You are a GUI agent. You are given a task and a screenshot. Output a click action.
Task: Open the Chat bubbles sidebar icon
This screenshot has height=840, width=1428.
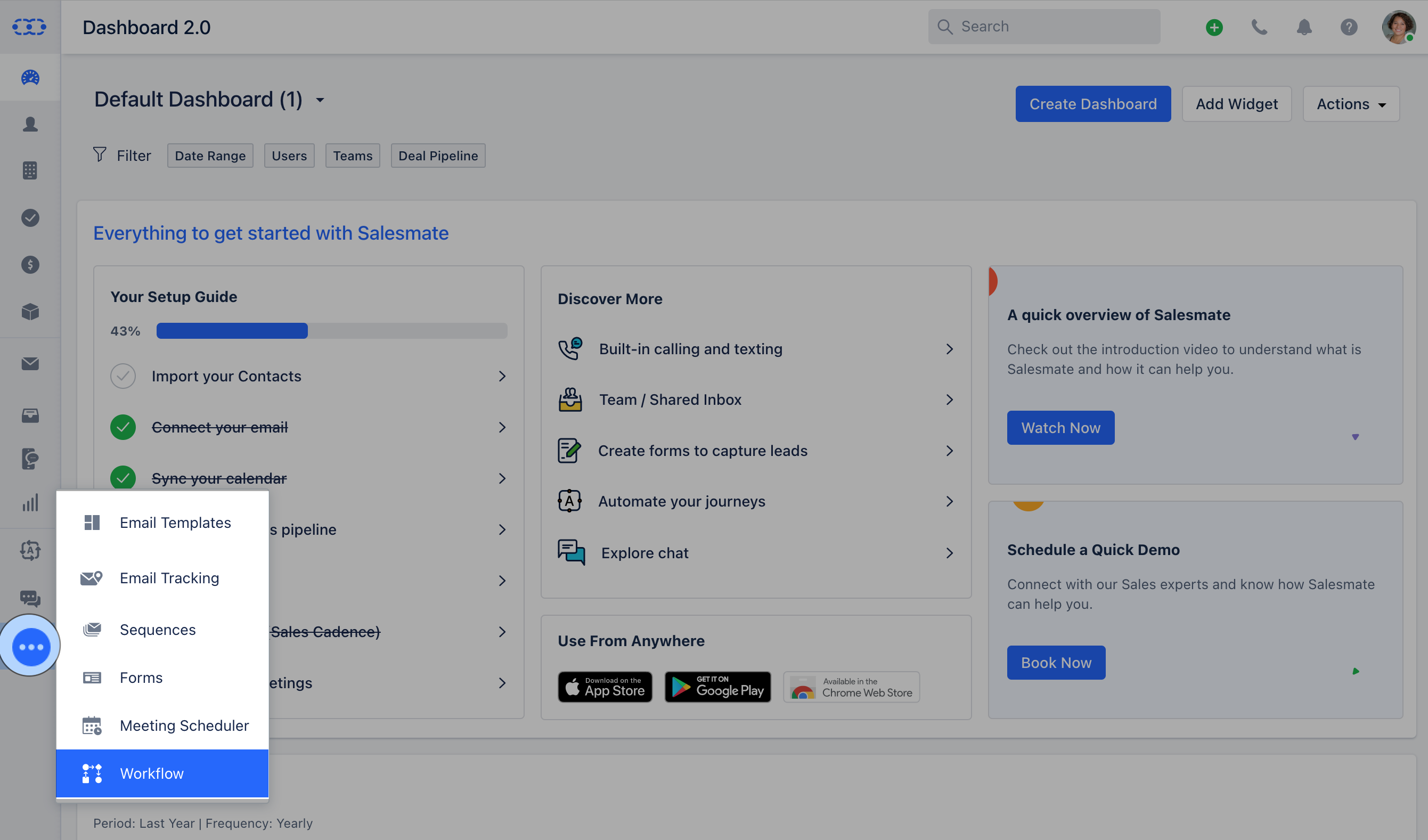[x=30, y=598]
